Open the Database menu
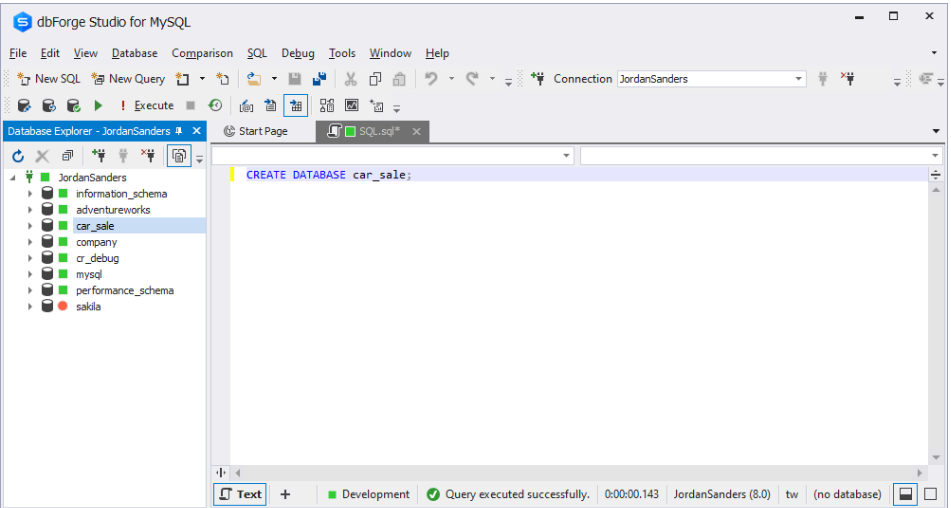Image resolution: width=951 pixels, height=508 pixels. click(135, 53)
